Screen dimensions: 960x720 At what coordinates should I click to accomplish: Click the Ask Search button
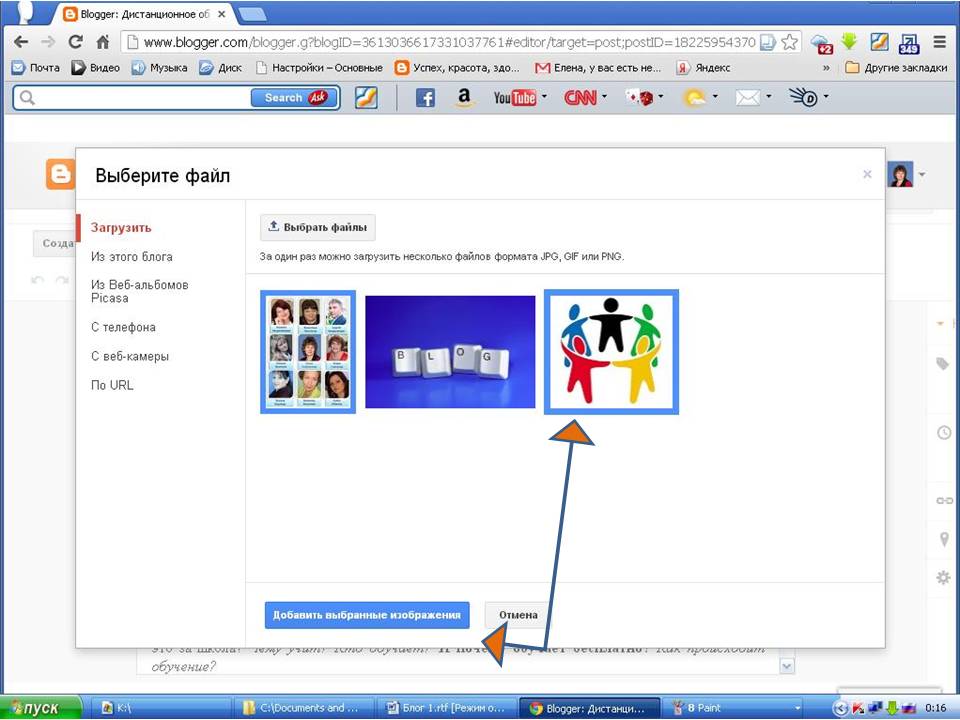click(294, 97)
